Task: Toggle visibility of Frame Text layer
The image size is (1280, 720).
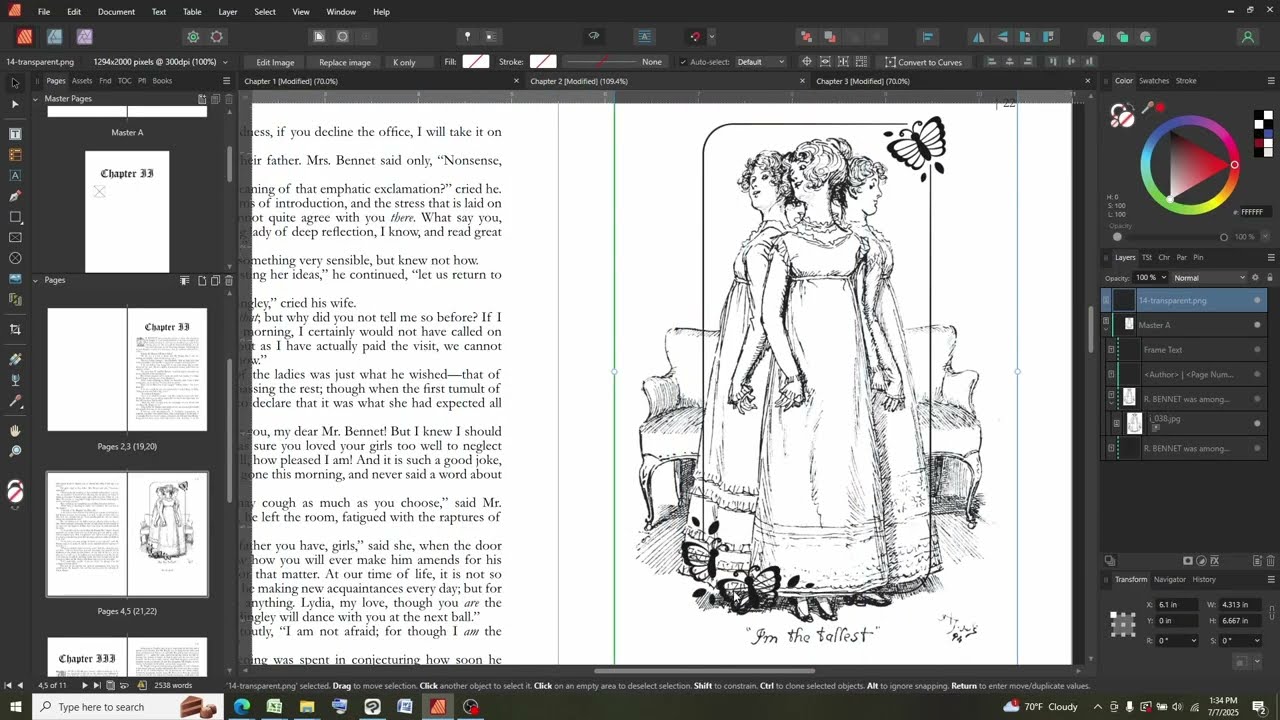Action: (x=1257, y=350)
